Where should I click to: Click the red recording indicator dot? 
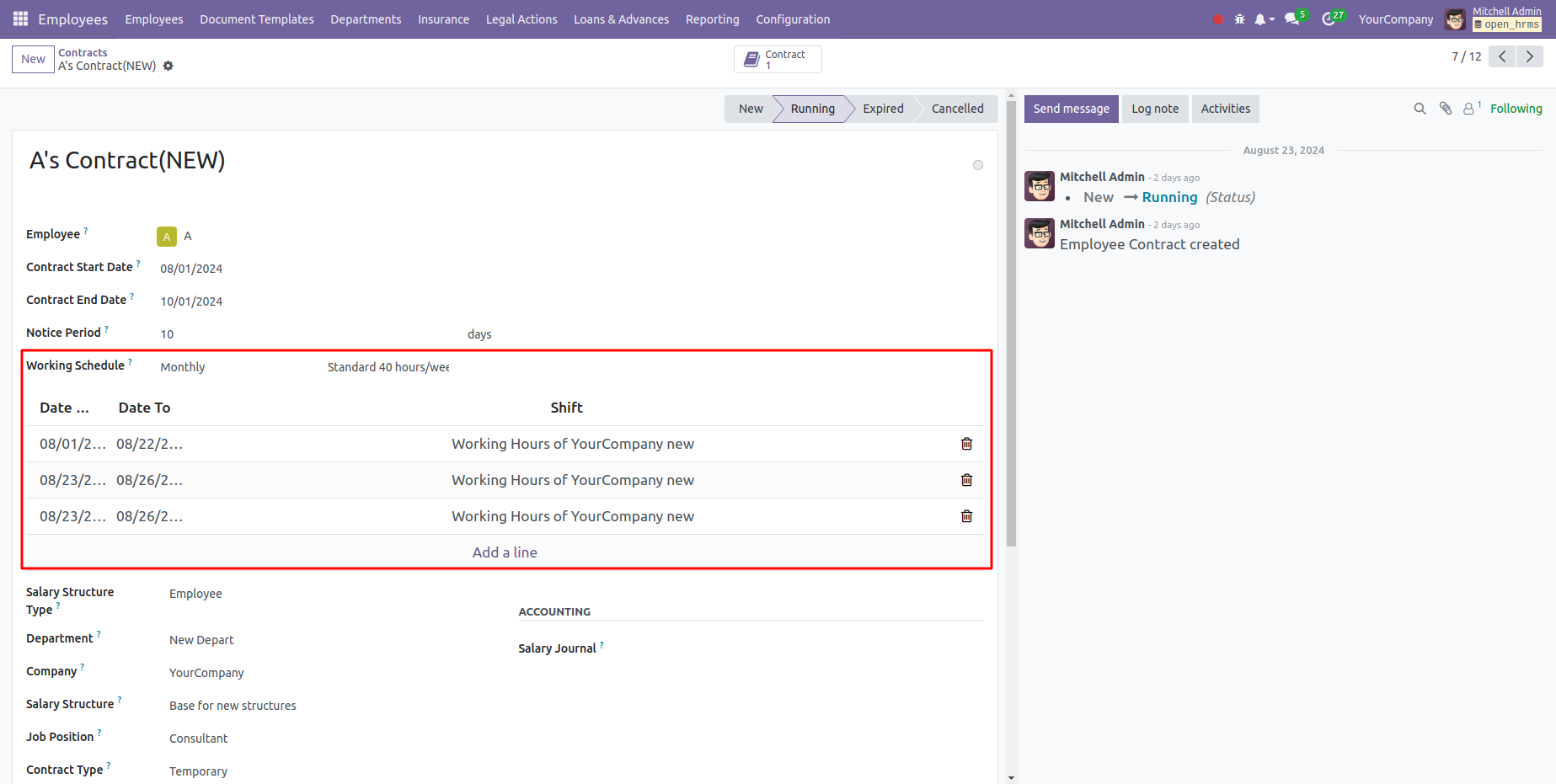(1217, 19)
